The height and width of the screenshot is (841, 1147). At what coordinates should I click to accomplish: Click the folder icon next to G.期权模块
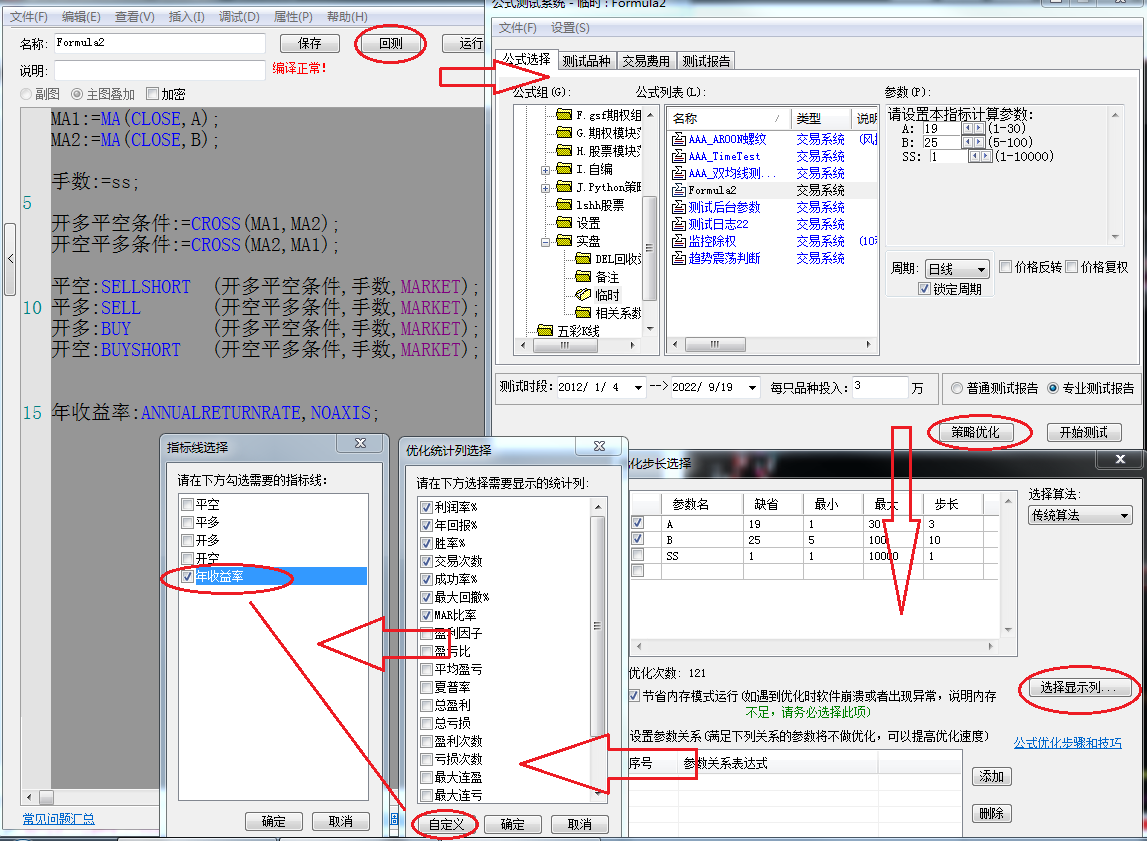pos(563,132)
